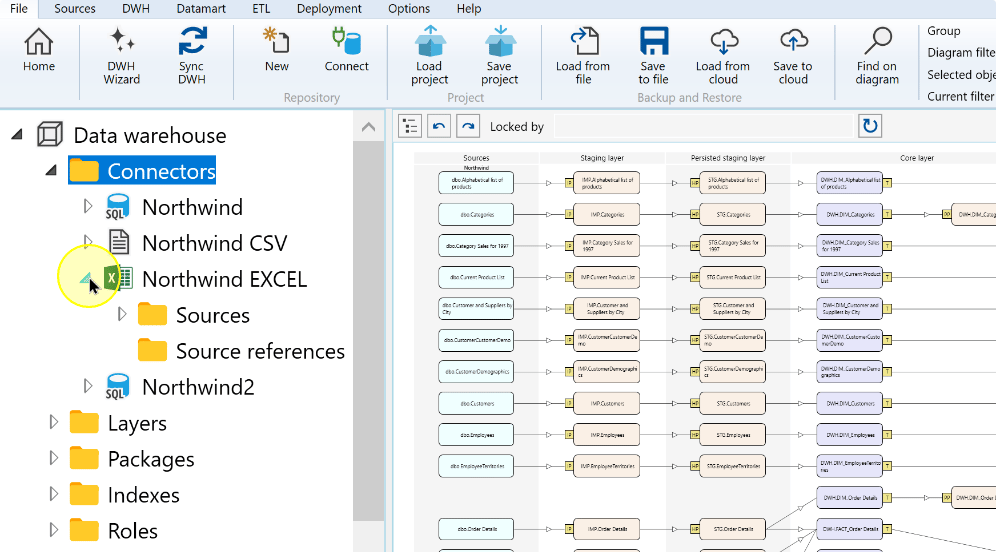Image resolution: width=996 pixels, height=552 pixels.
Task: Click the Source references folder icon
Action: 152,350
